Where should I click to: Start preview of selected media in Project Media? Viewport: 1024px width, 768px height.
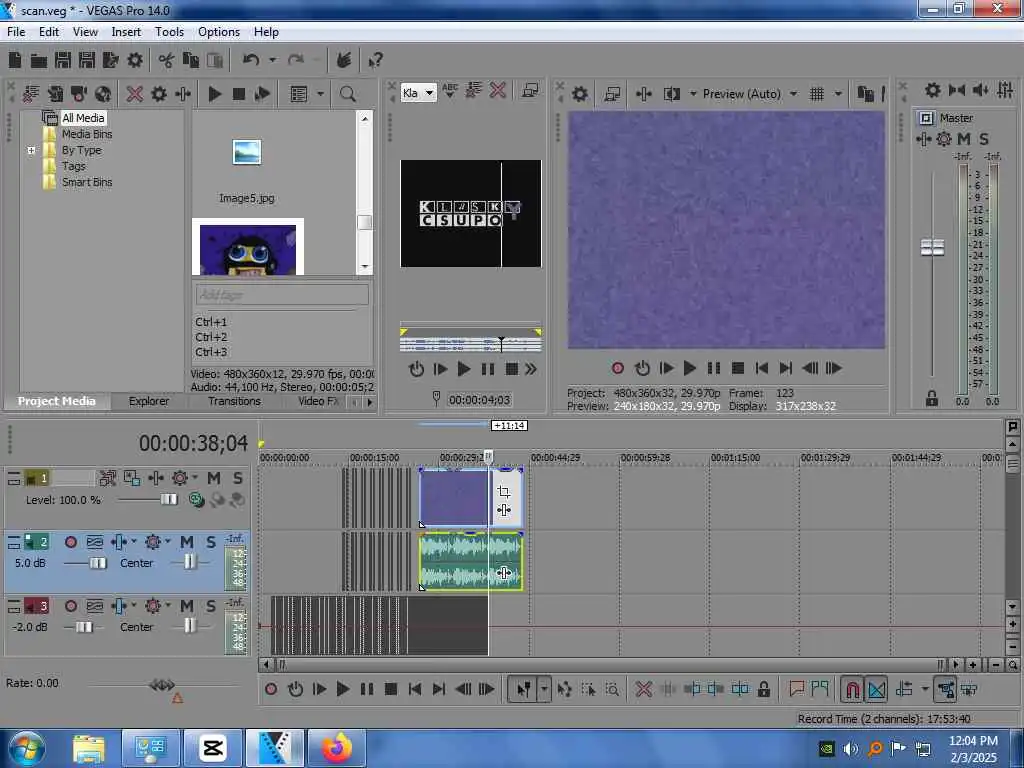[214, 94]
